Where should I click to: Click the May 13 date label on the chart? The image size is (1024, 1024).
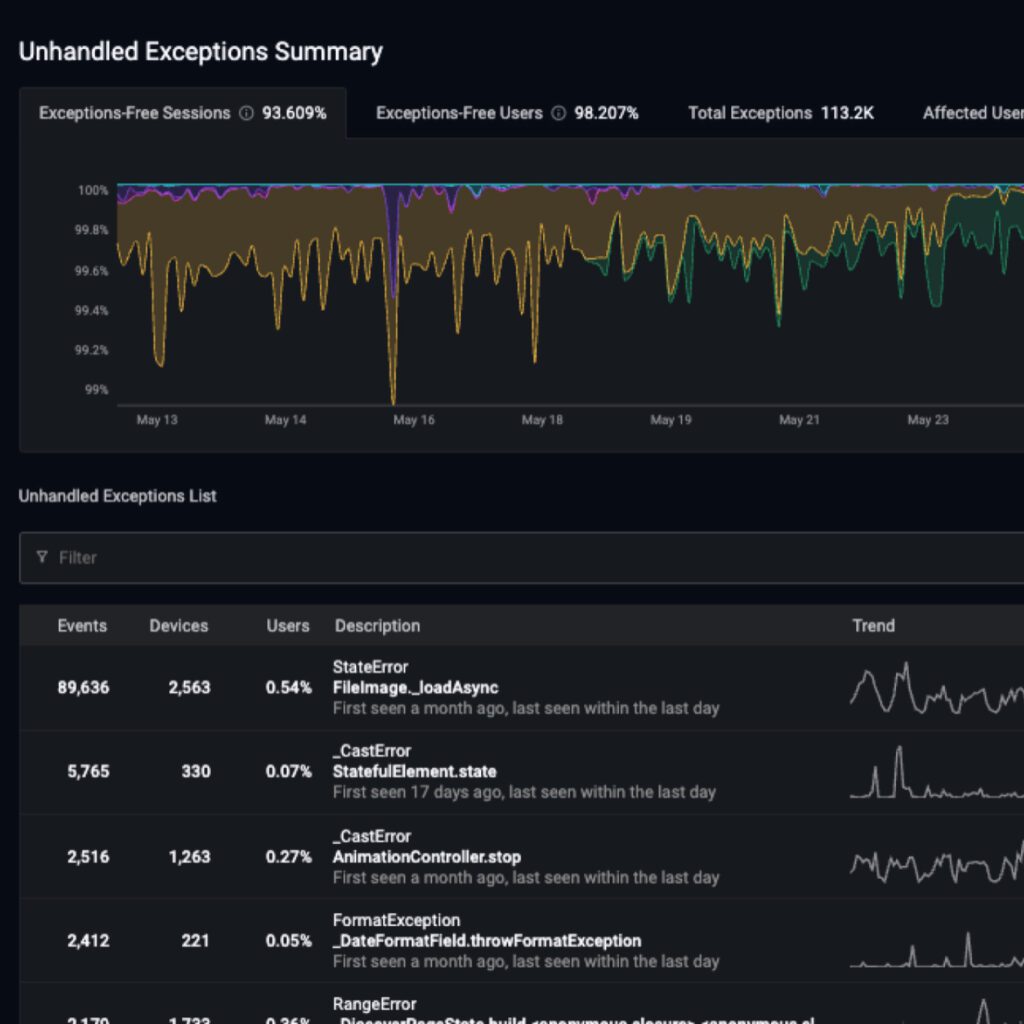point(156,420)
